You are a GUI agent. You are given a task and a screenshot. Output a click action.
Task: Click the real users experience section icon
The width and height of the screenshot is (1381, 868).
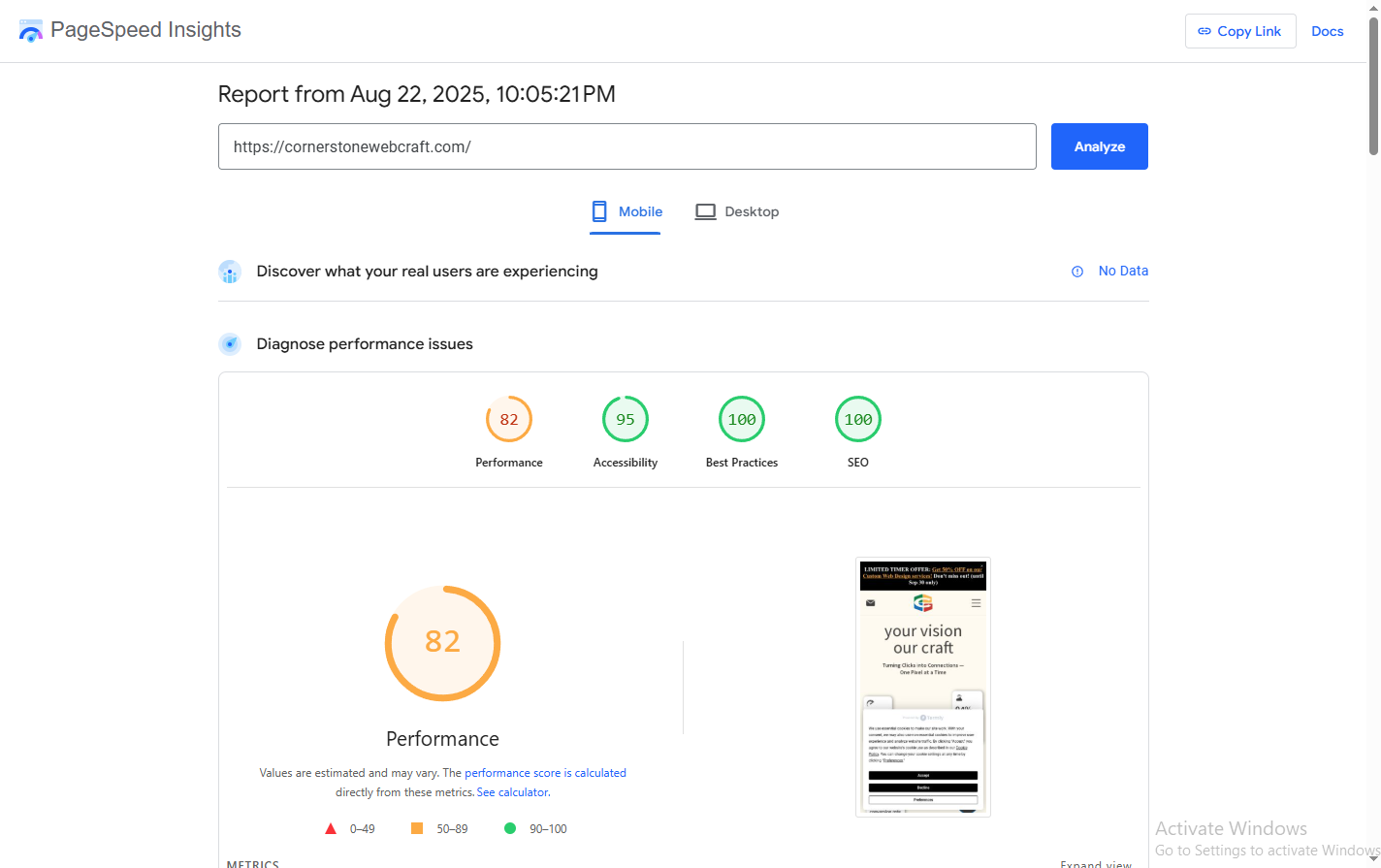click(x=230, y=272)
